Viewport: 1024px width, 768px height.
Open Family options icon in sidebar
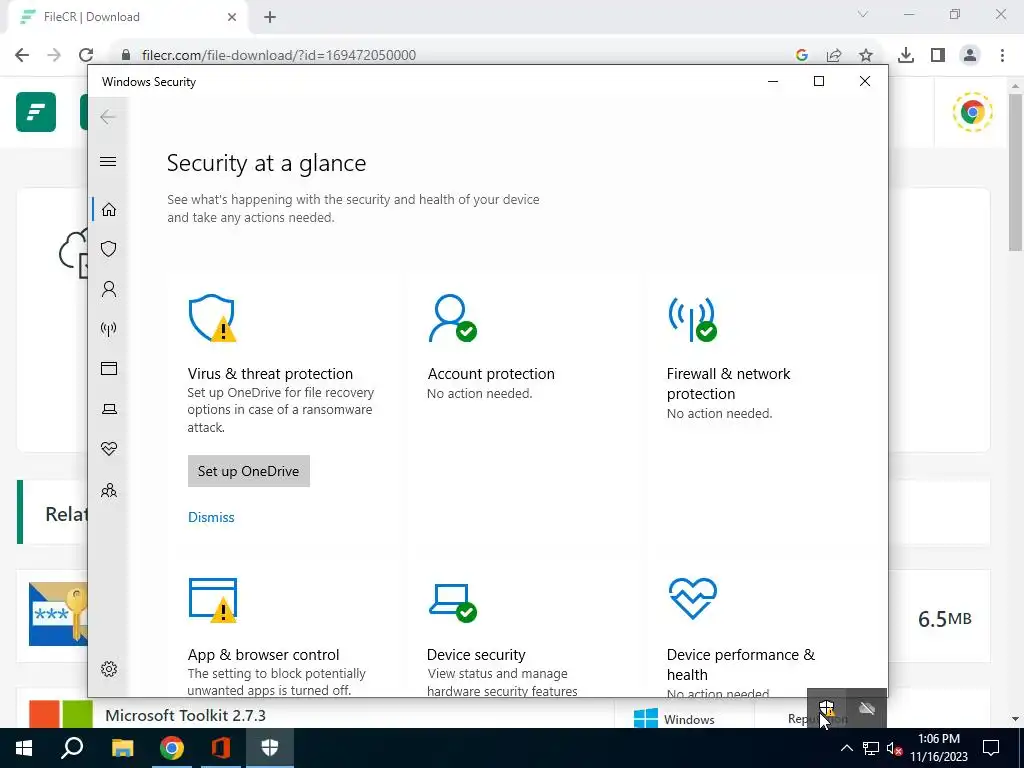pos(109,490)
